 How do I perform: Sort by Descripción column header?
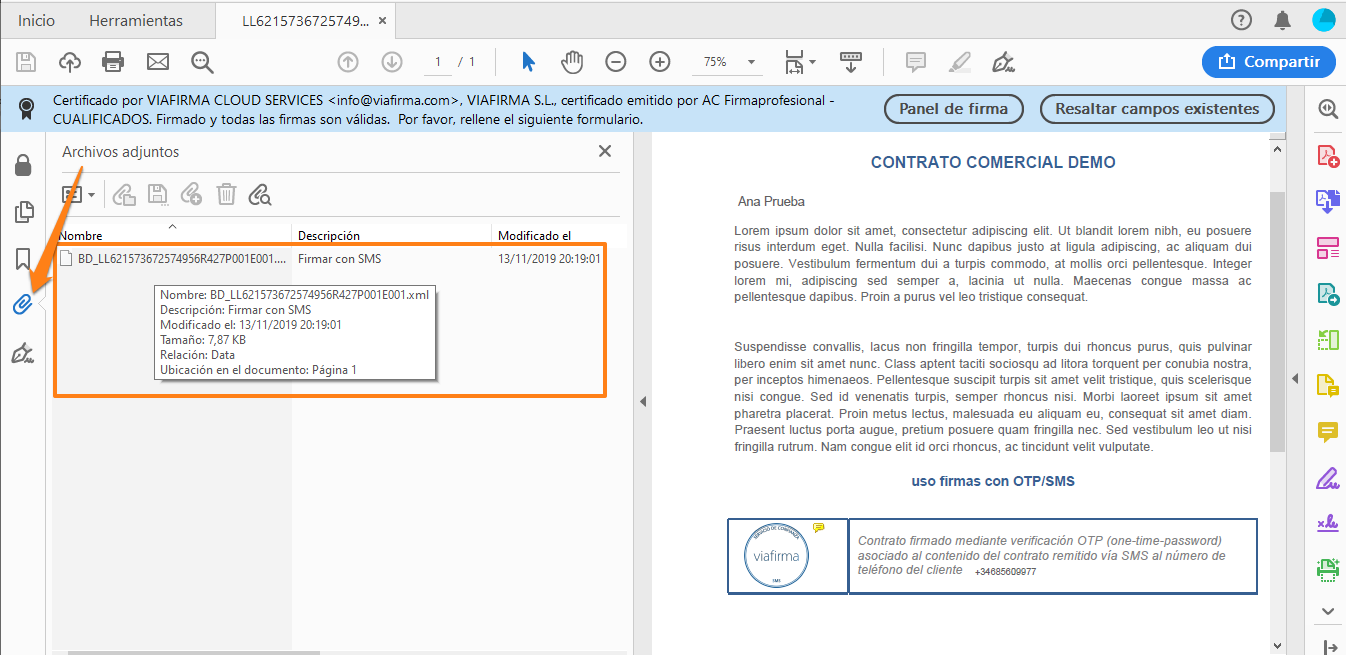(x=392, y=235)
